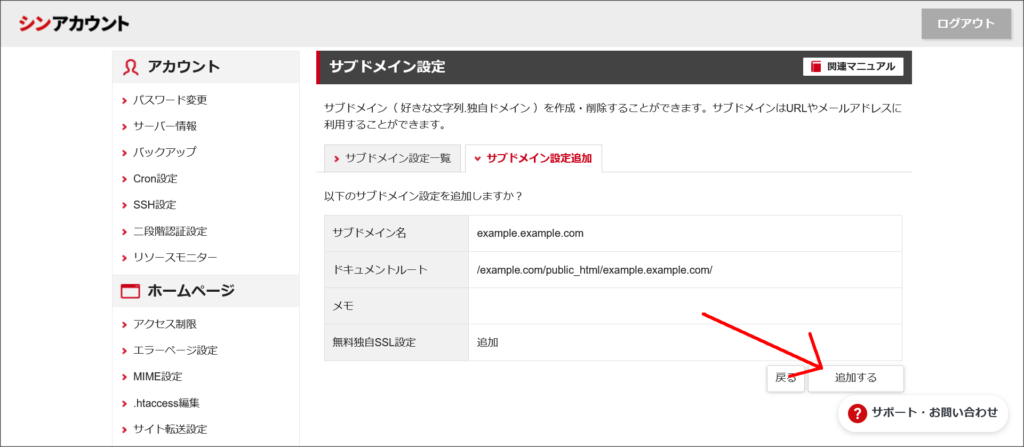Go to サーバー情報 page
The width and height of the screenshot is (1024, 447).
click(x=165, y=126)
